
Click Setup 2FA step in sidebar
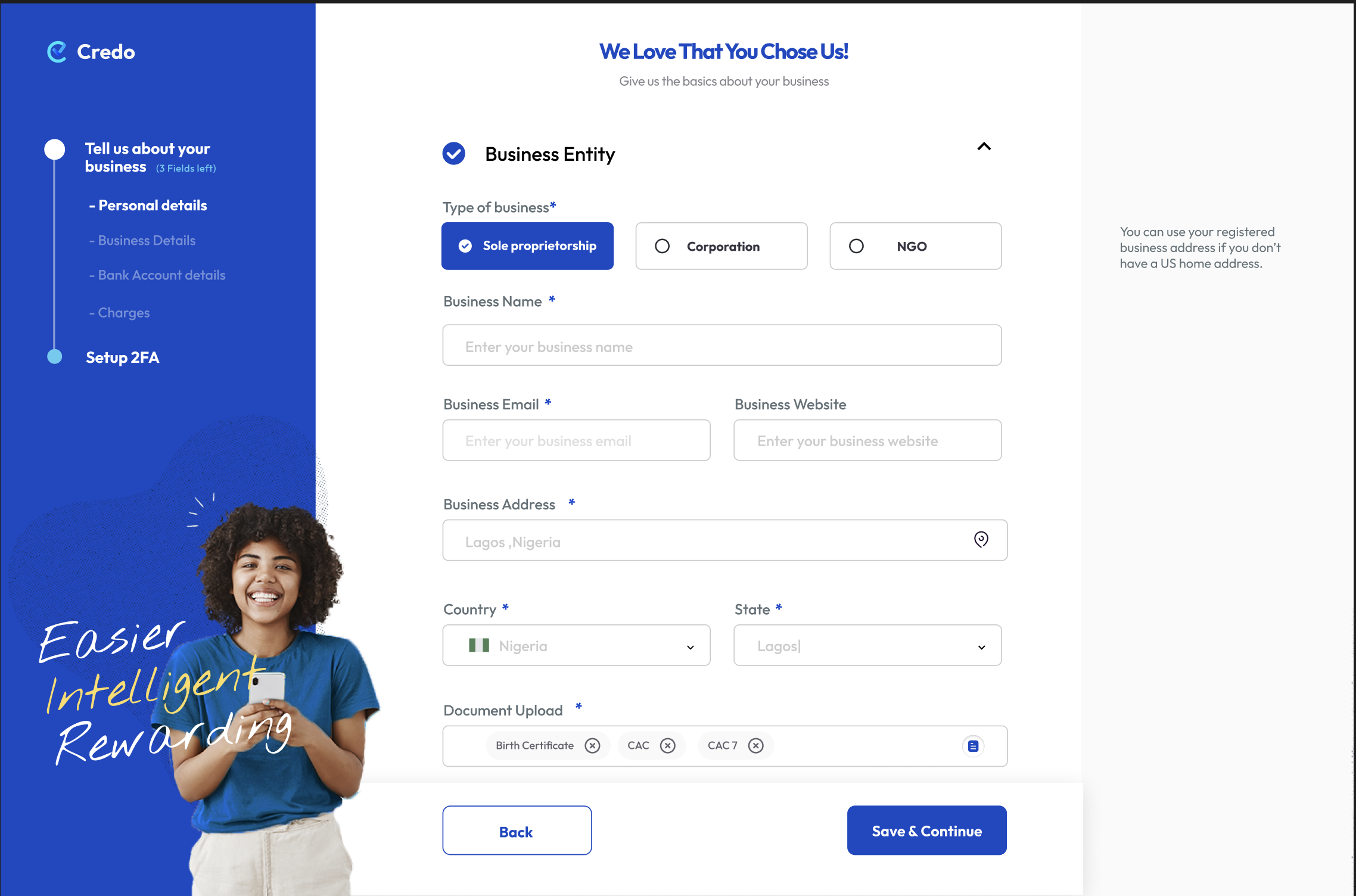pos(122,357)
